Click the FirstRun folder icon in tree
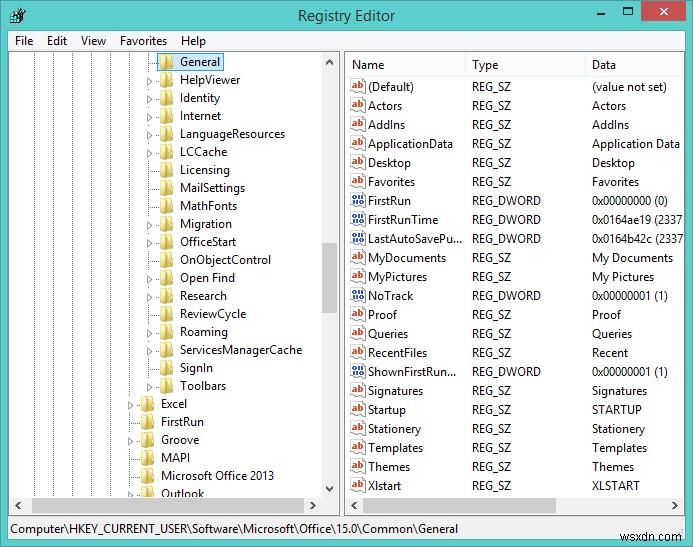 (x=147, y=422)
